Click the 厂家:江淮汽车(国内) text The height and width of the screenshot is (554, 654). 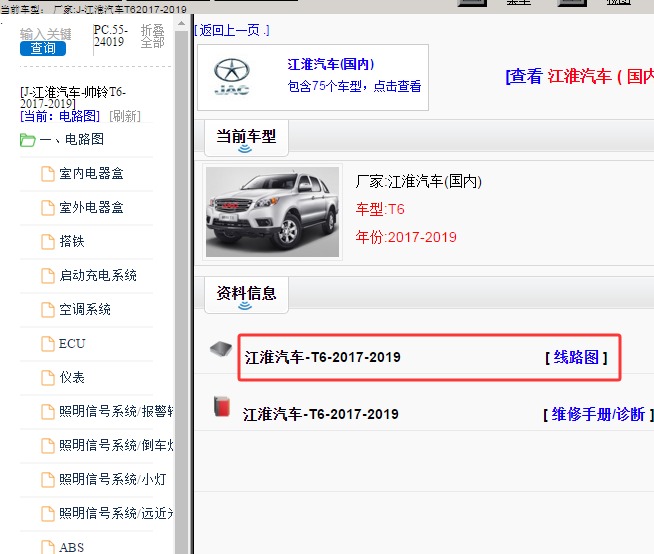(419, 182)
